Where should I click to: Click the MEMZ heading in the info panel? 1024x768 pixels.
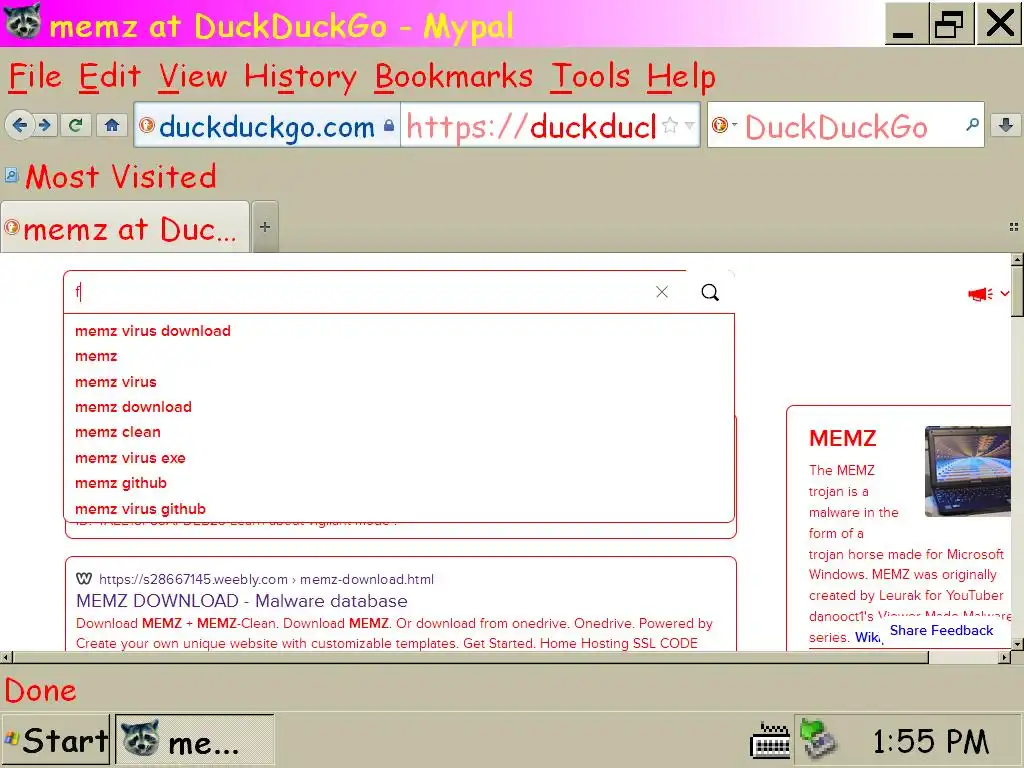click(x=842, y=438)
